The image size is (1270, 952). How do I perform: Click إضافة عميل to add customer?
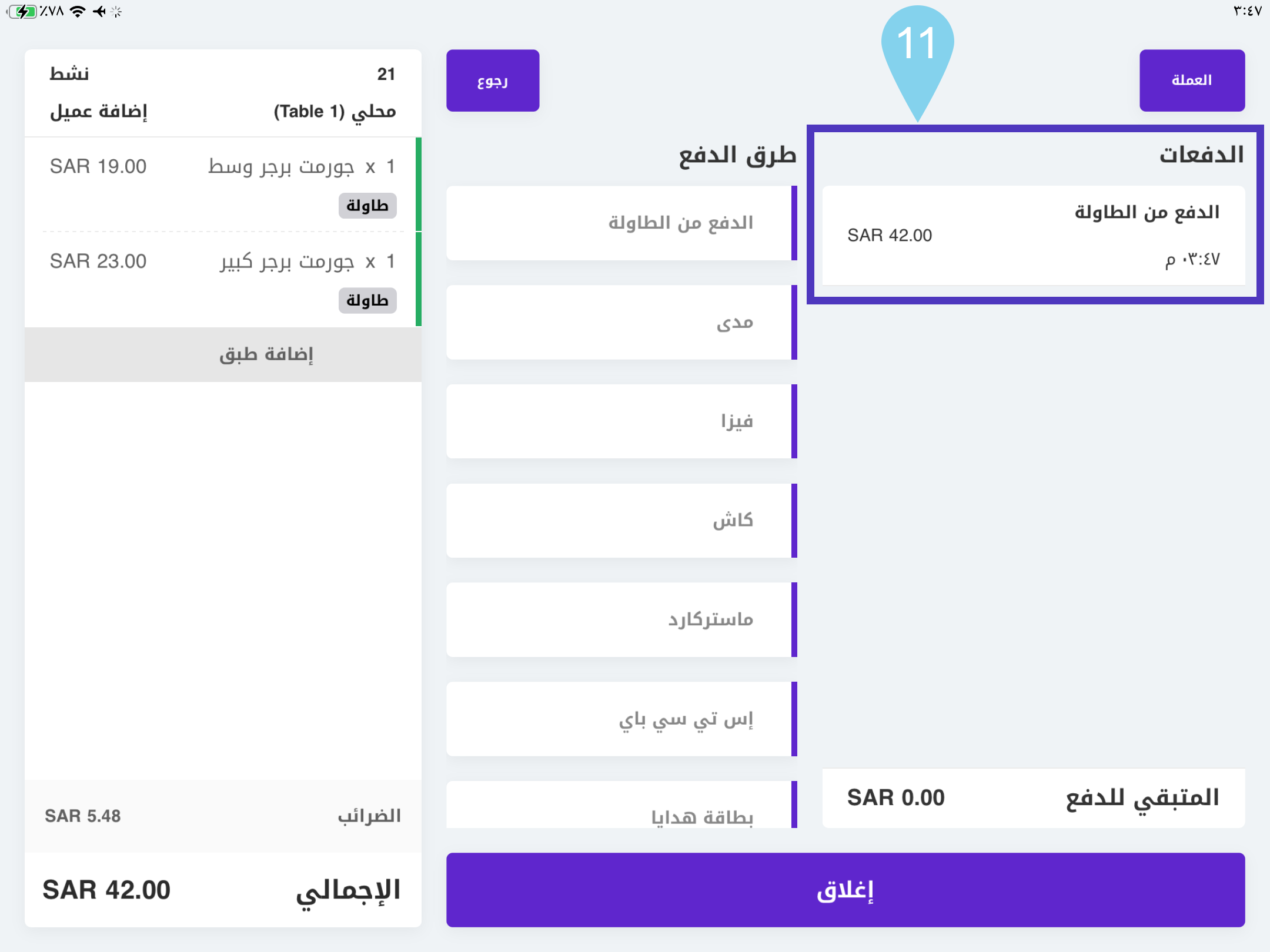click(98, 111)
